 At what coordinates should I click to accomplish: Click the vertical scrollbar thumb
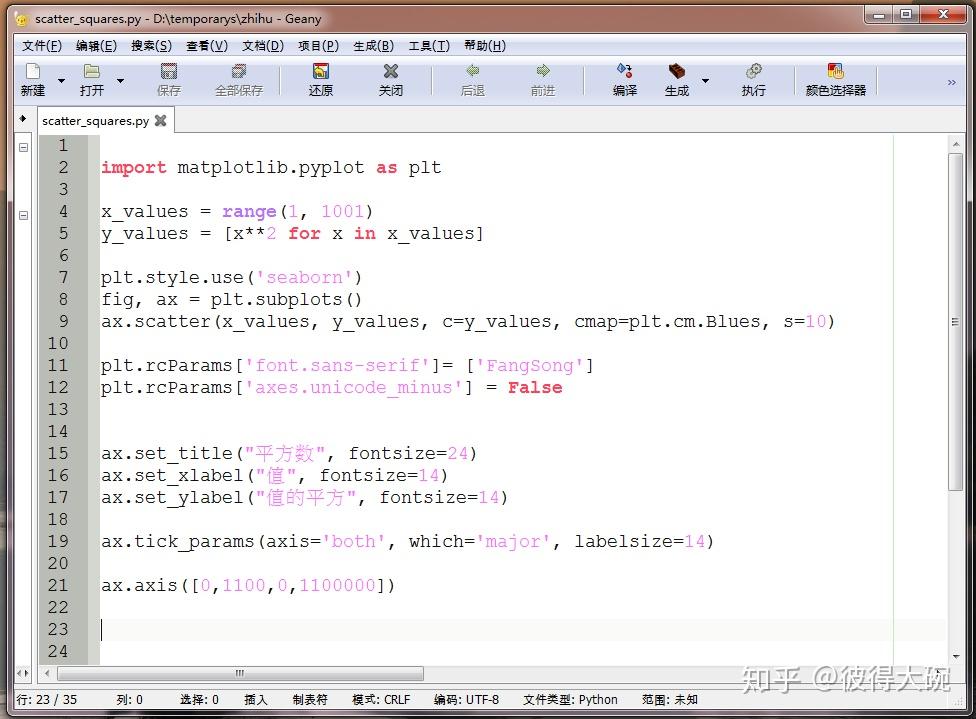click(956, 322)
